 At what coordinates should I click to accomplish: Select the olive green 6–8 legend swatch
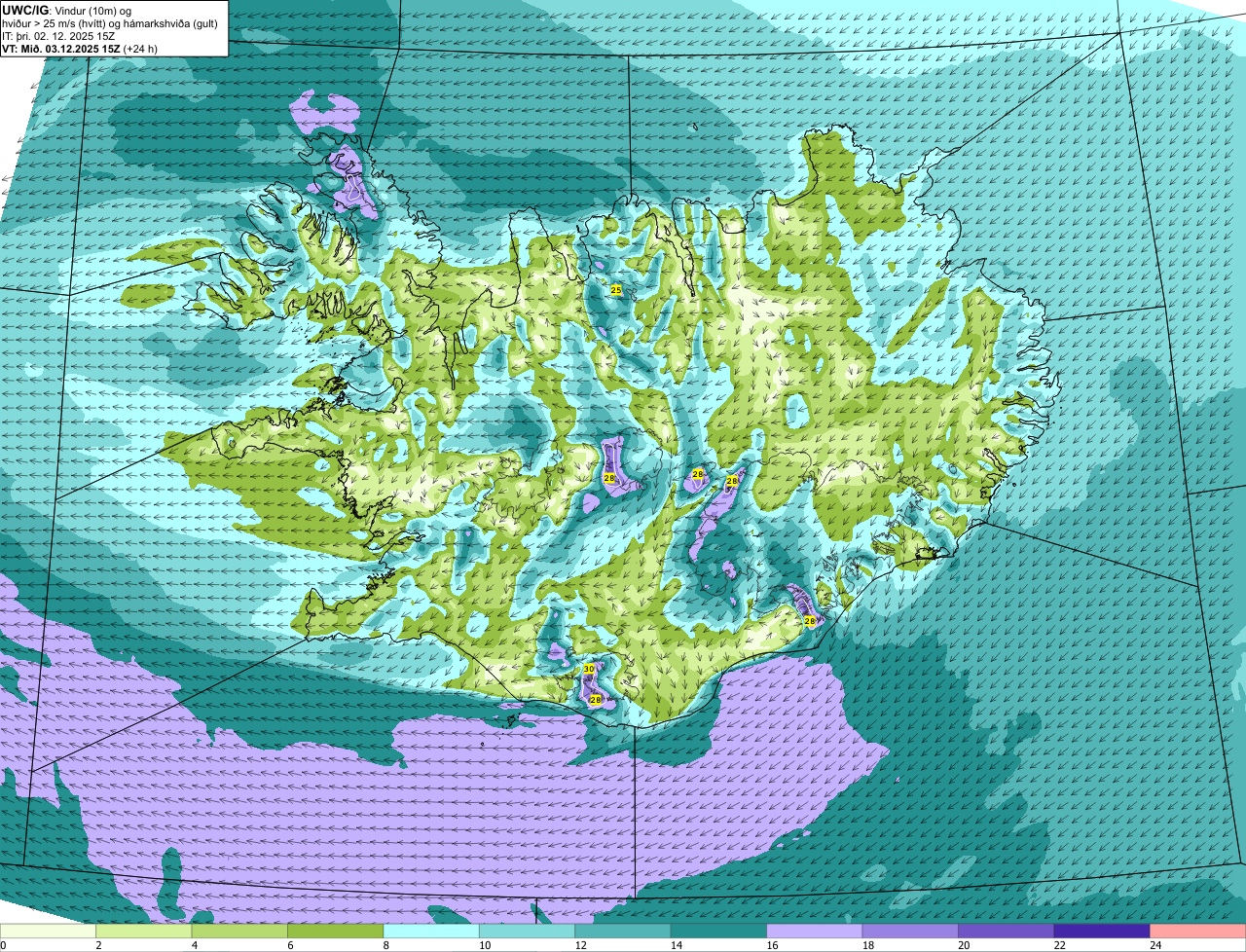336,932
